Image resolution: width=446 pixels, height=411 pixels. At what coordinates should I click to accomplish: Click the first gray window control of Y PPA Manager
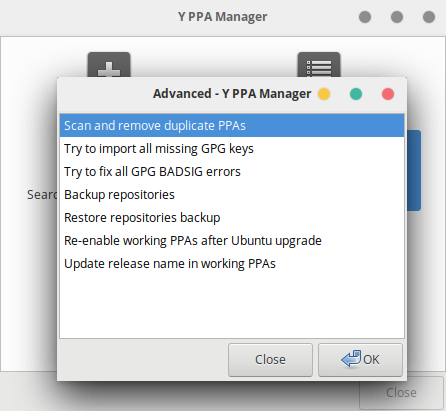tap(365, 17)
